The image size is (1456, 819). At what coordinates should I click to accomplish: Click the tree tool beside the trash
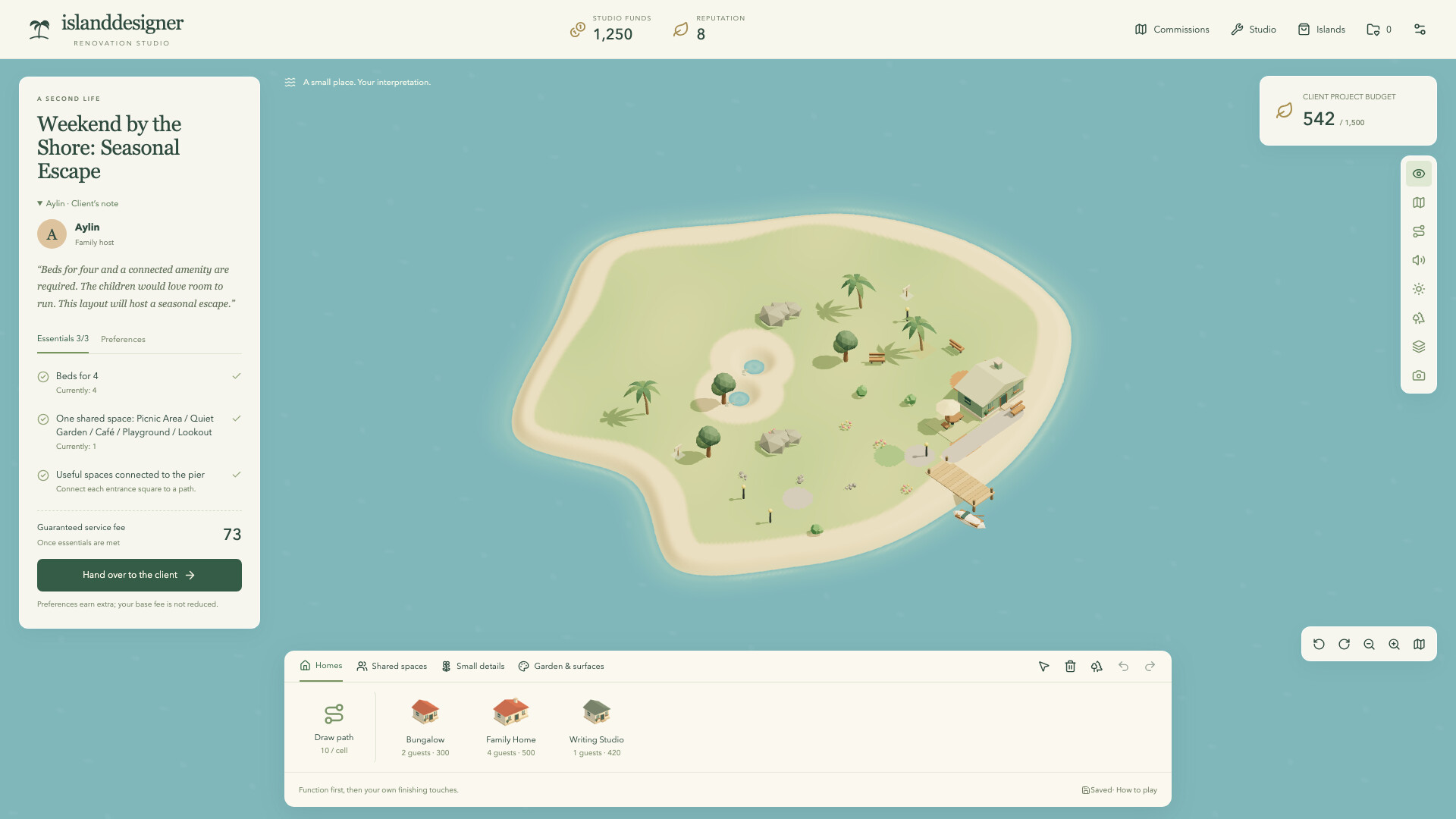coord(1097,666)
